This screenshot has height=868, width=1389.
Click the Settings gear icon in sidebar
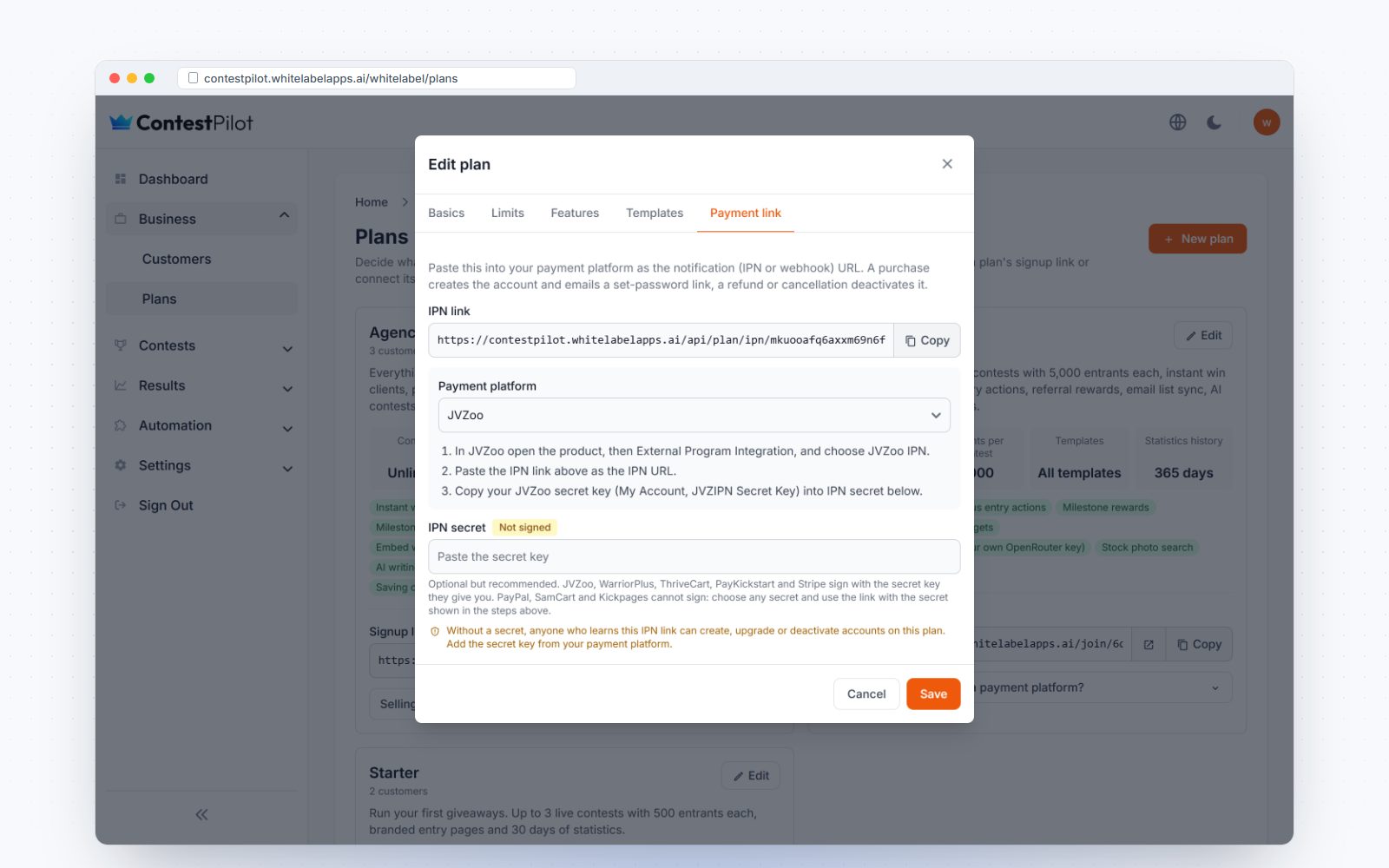click(121, 465)
